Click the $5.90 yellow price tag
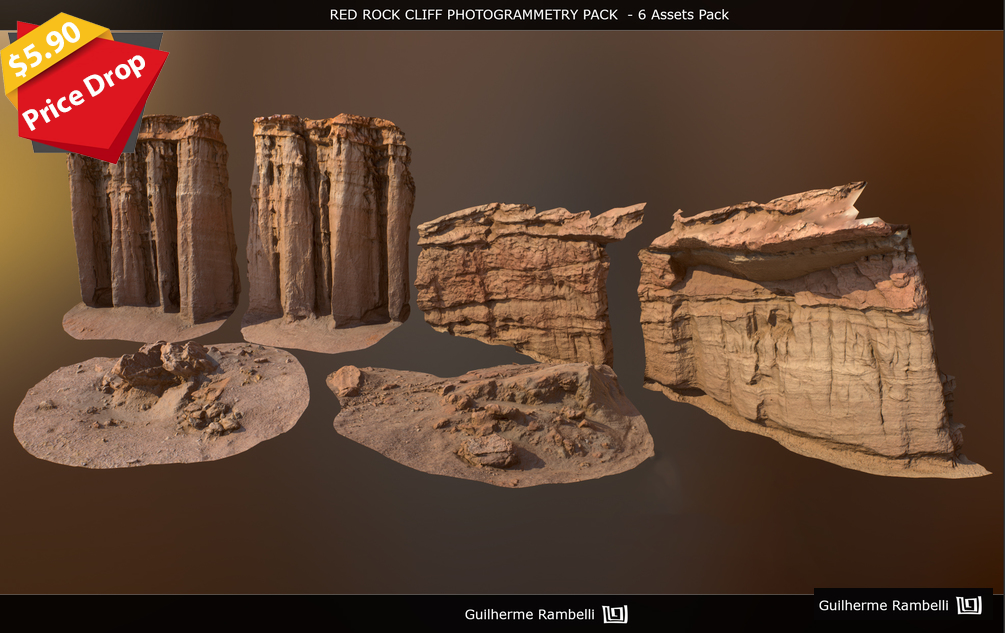This screenshot has height=633, width=1005. [46, 48]
